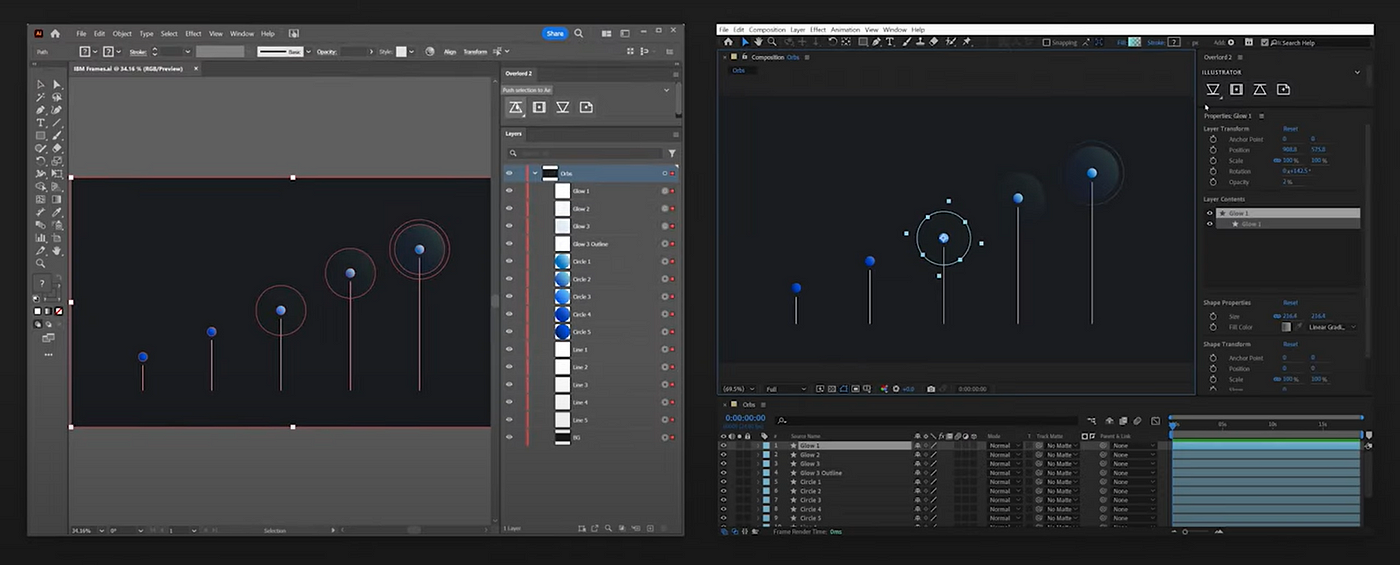Image resolution: width=1400 pixels, height=565 pixels.
Task: Click the Position stopwatch in the Properties panel
Action: pos(1213,150)
